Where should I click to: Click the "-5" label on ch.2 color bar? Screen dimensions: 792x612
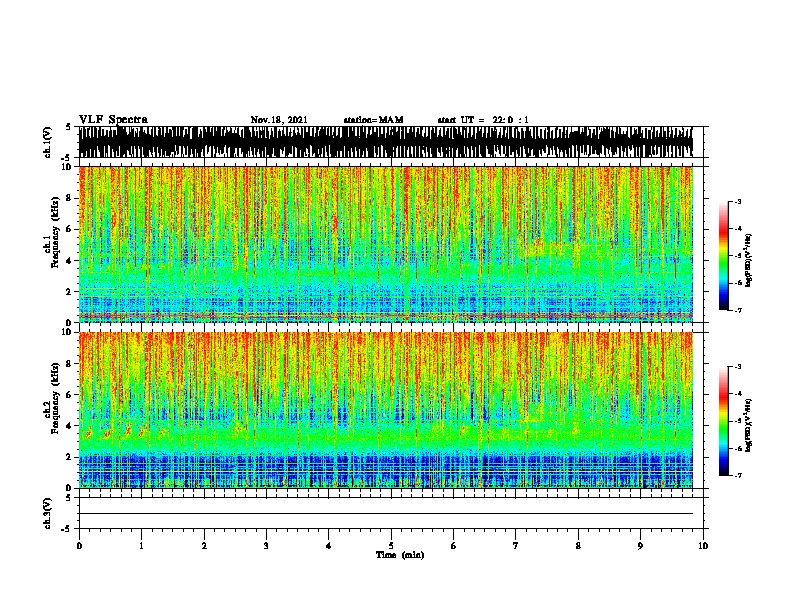(x=738, y=421)
